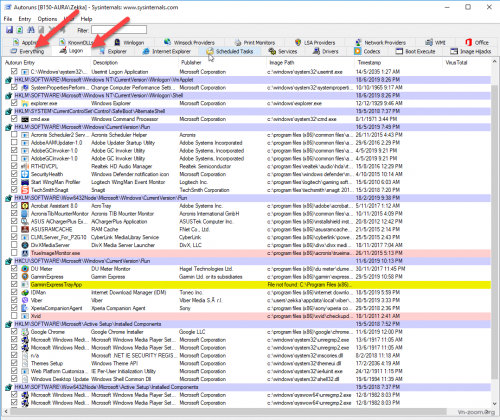Enable the Acronis Scheduler2 Service checkbox
Screen dimensions: 500x420
point(14,135)
